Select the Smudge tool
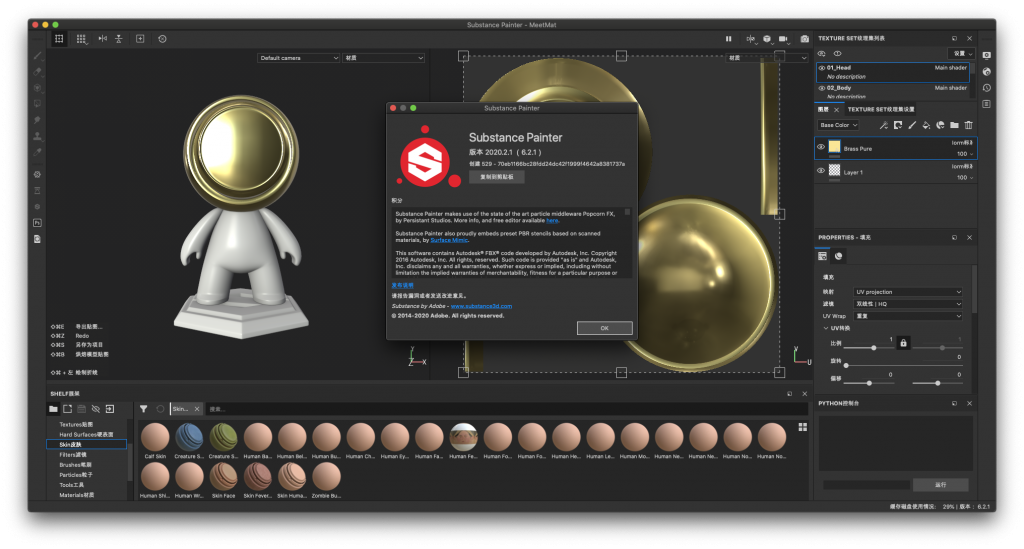The height and width of the screenshot is (549, 1024). [x=37, y=120]
